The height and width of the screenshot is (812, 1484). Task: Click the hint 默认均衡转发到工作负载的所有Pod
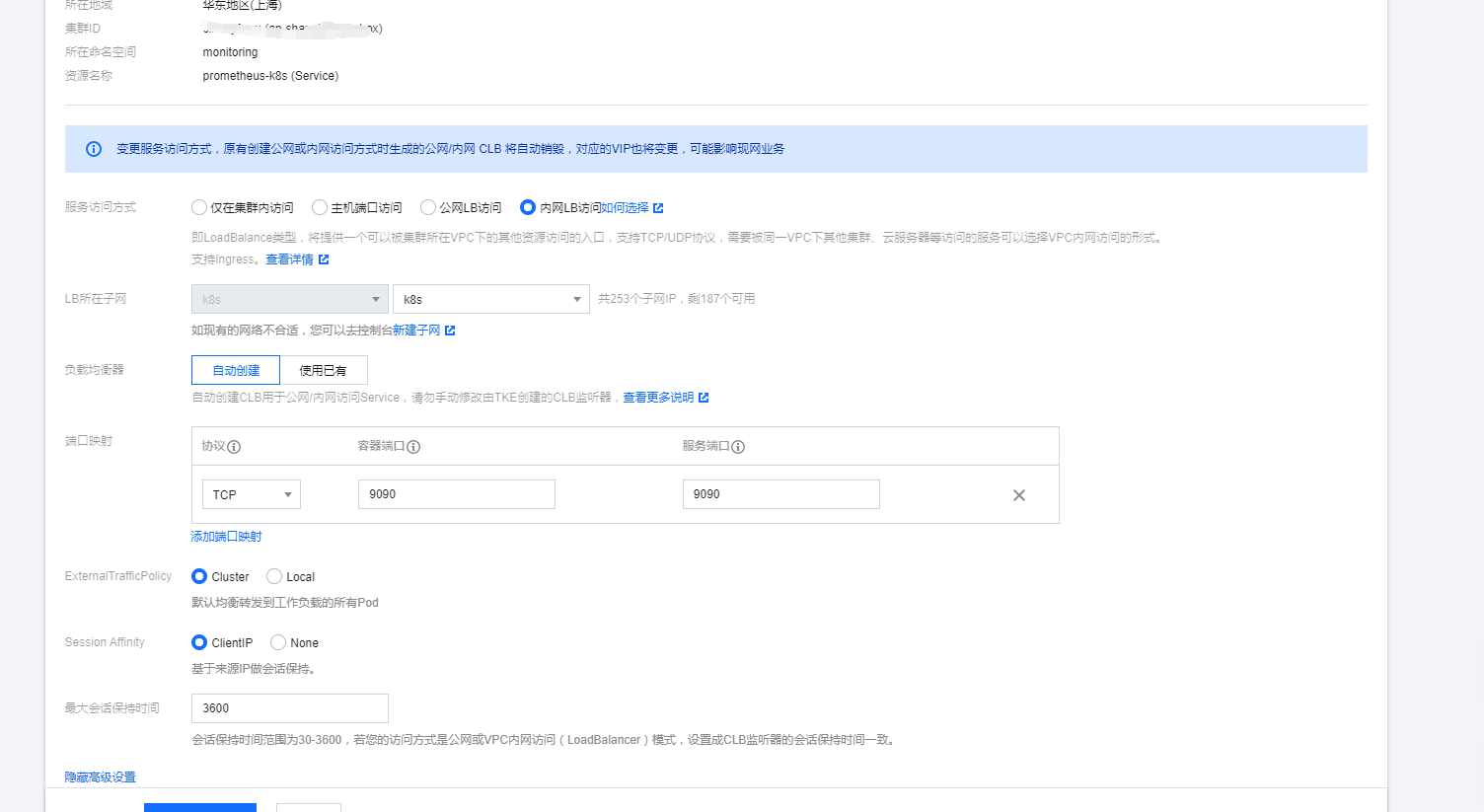click(285, 603)
